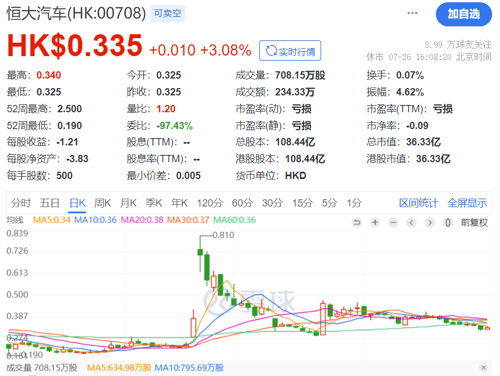The width and height of the screenshot is (500, 376).
Task: Refresh with the 实时行情 button
Action: (x=290, y=51)
